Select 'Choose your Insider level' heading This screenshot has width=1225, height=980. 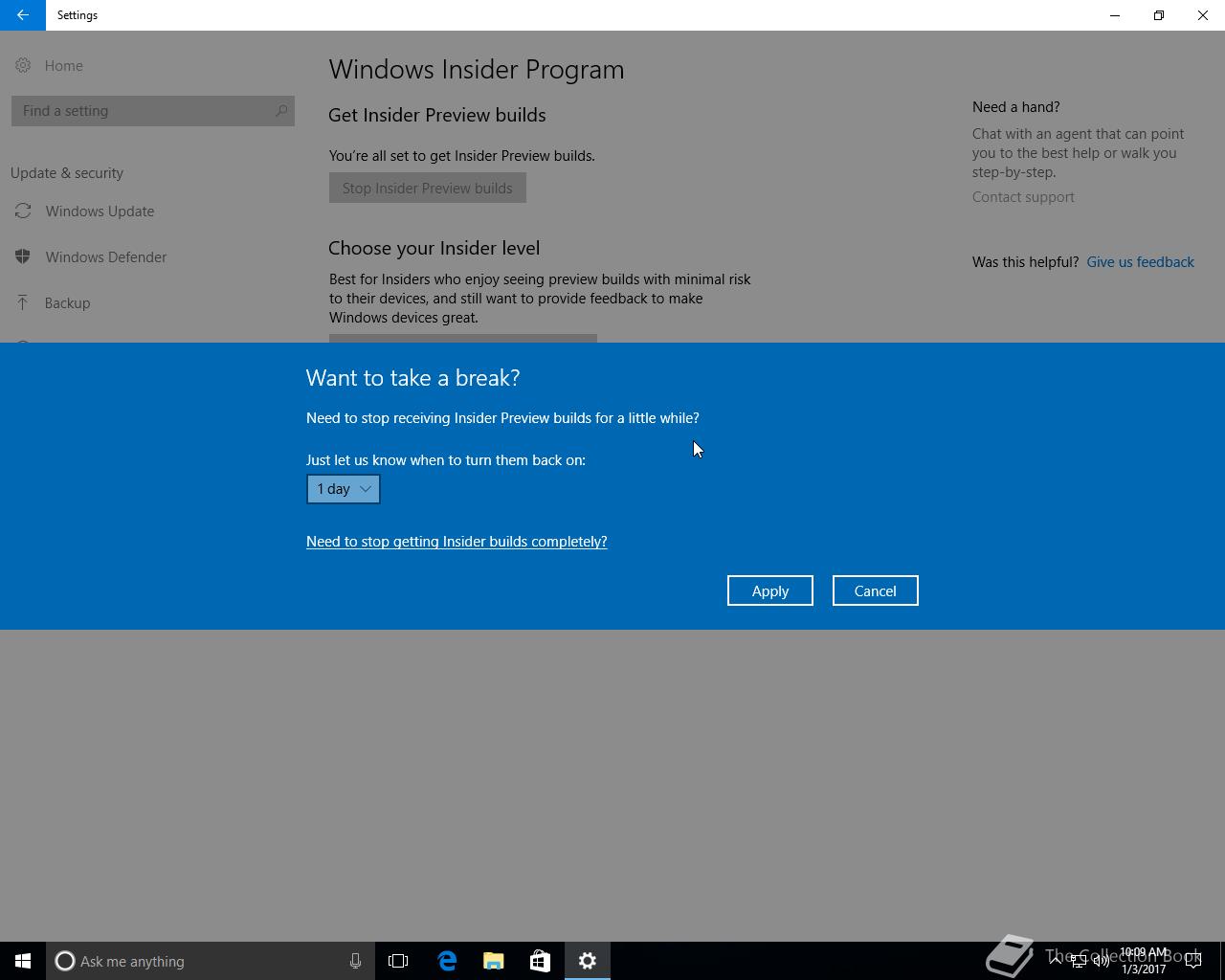click(434, 248)
